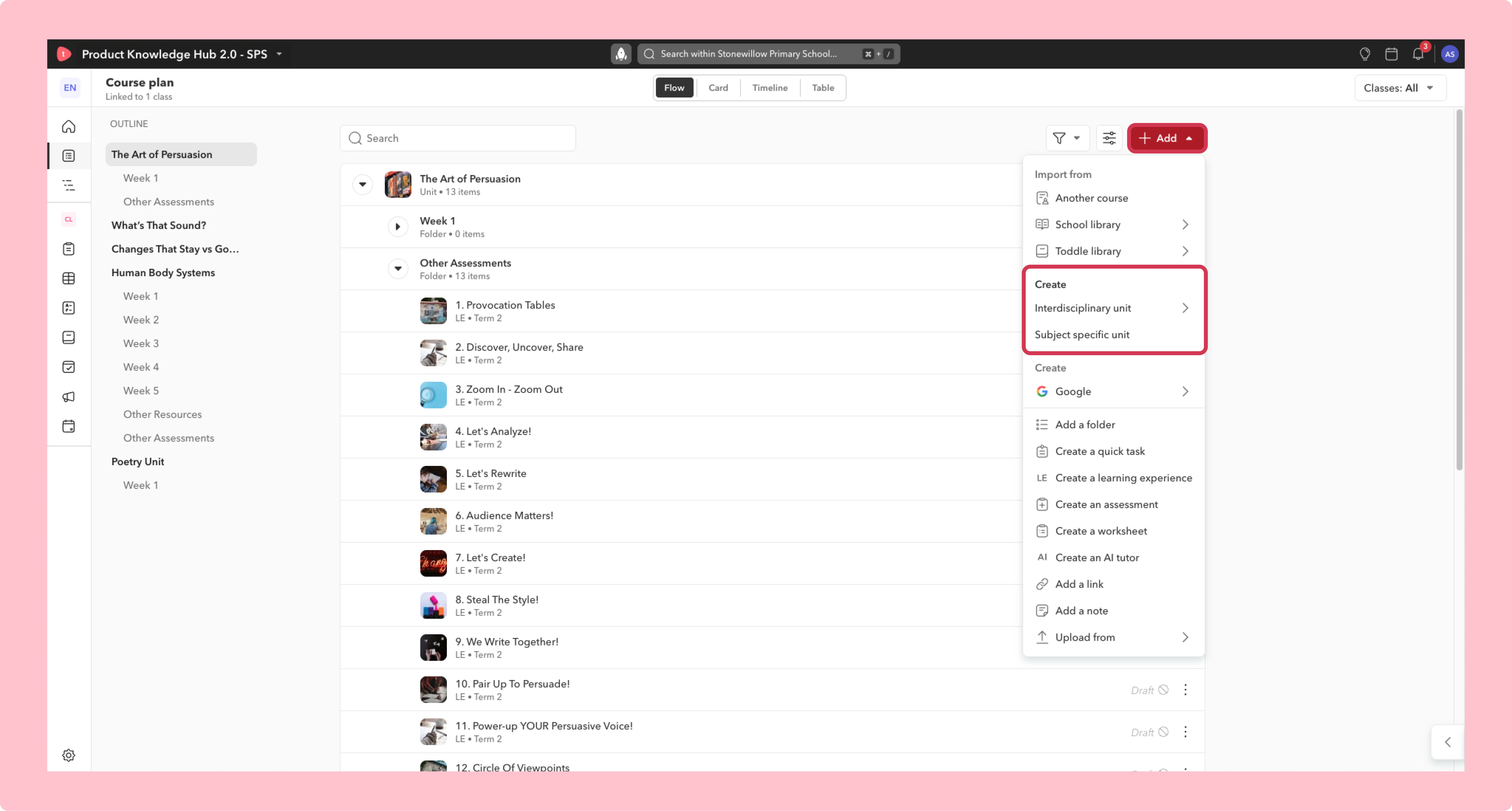Click the EN language badge
The width and height of the screenshot is (1512, 811).
point(70,88)
